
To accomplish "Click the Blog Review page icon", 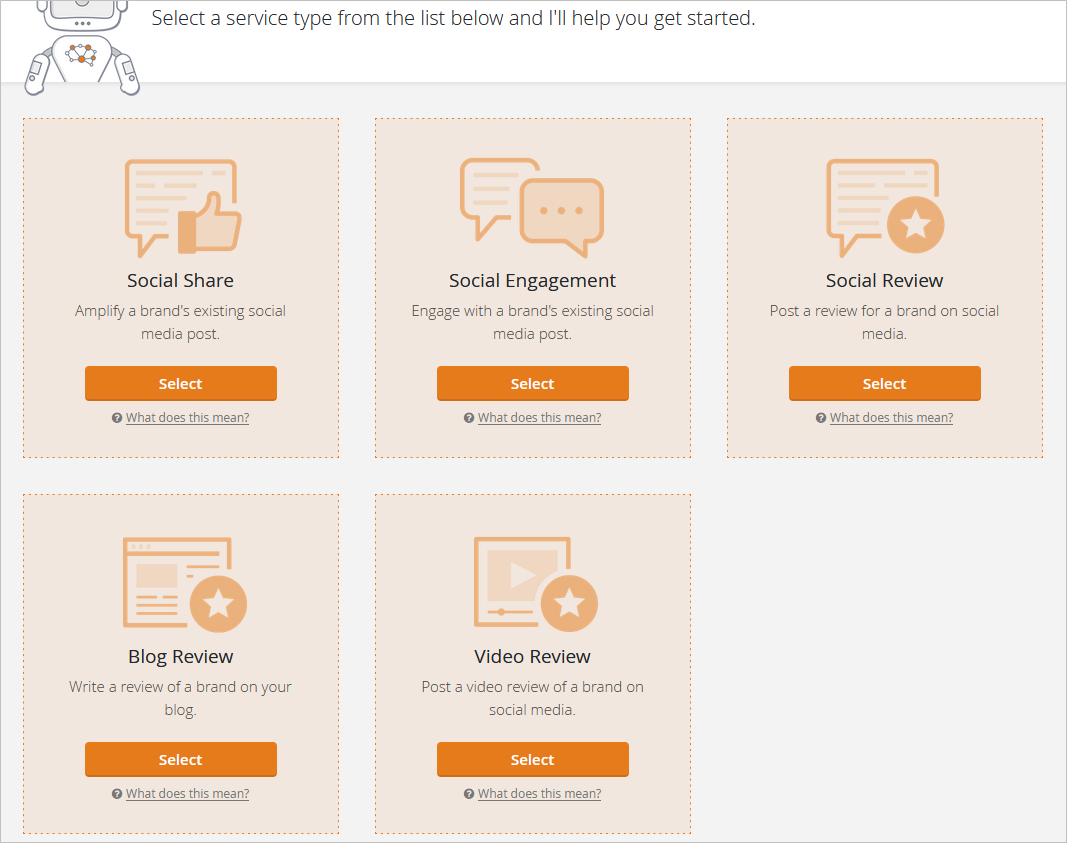I will (184, 584).
